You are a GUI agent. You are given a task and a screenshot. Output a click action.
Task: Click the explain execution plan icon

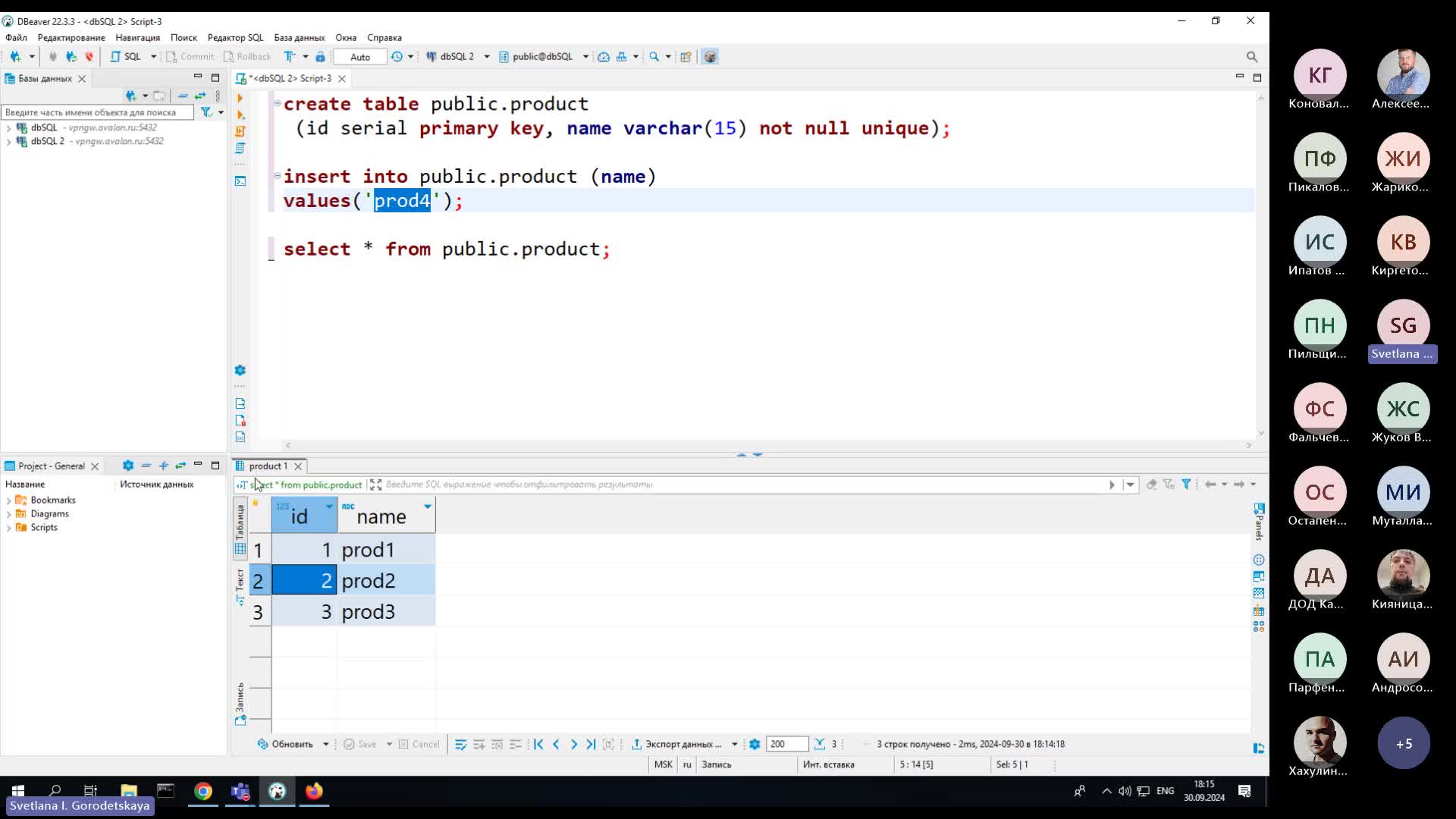pos(240,148)
